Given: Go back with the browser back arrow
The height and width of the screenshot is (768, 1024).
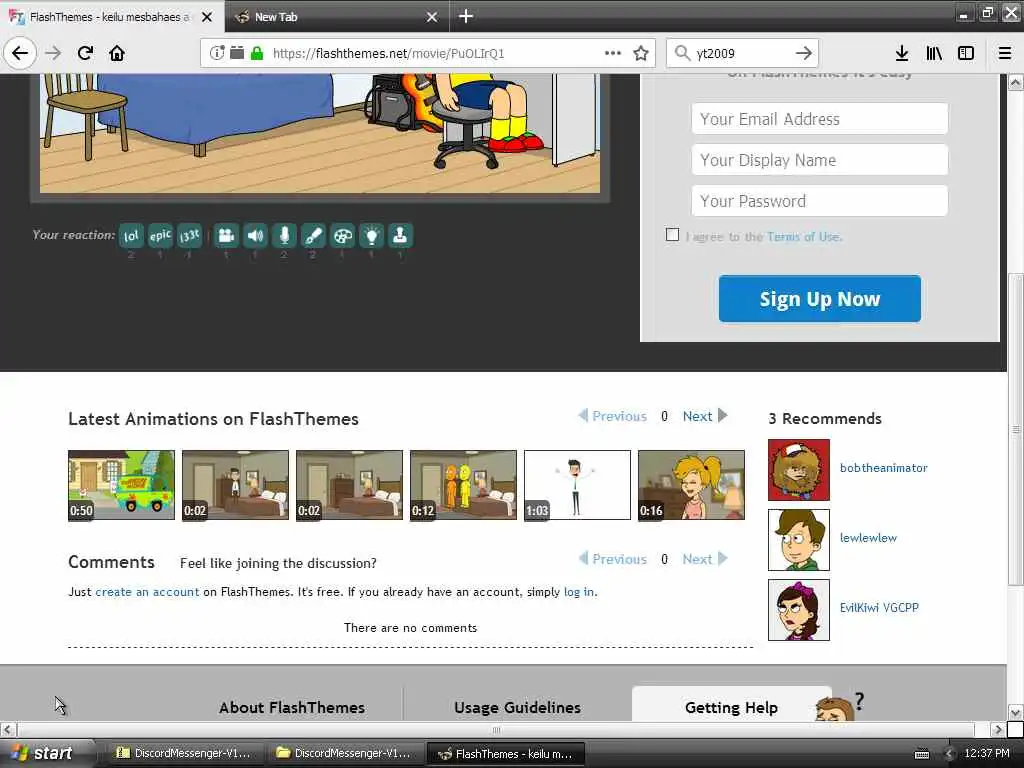Looking at the screenshot, I should (x=20, y=53).
